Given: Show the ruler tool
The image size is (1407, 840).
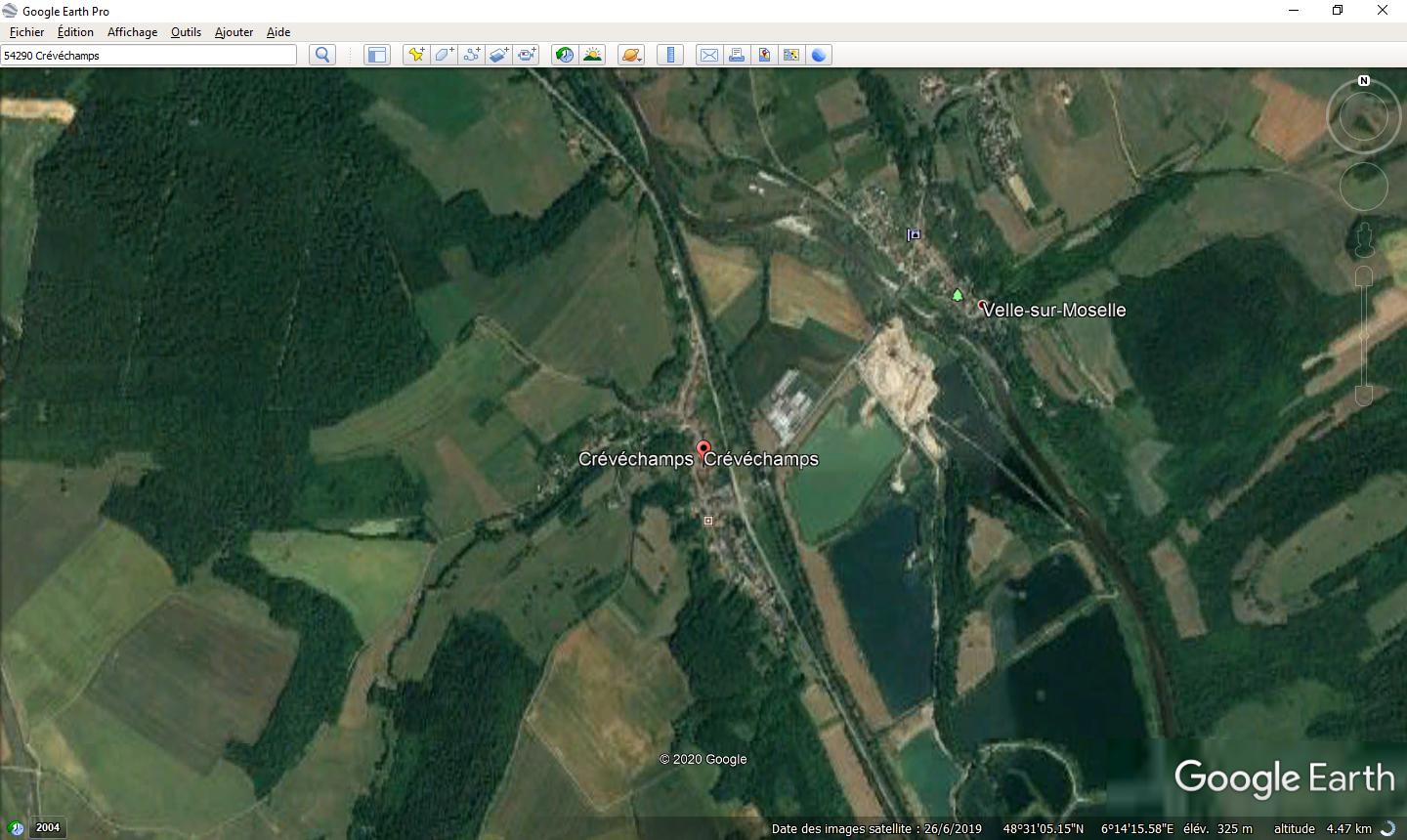Looking at the screenshot, I should [x=670, y=55].
